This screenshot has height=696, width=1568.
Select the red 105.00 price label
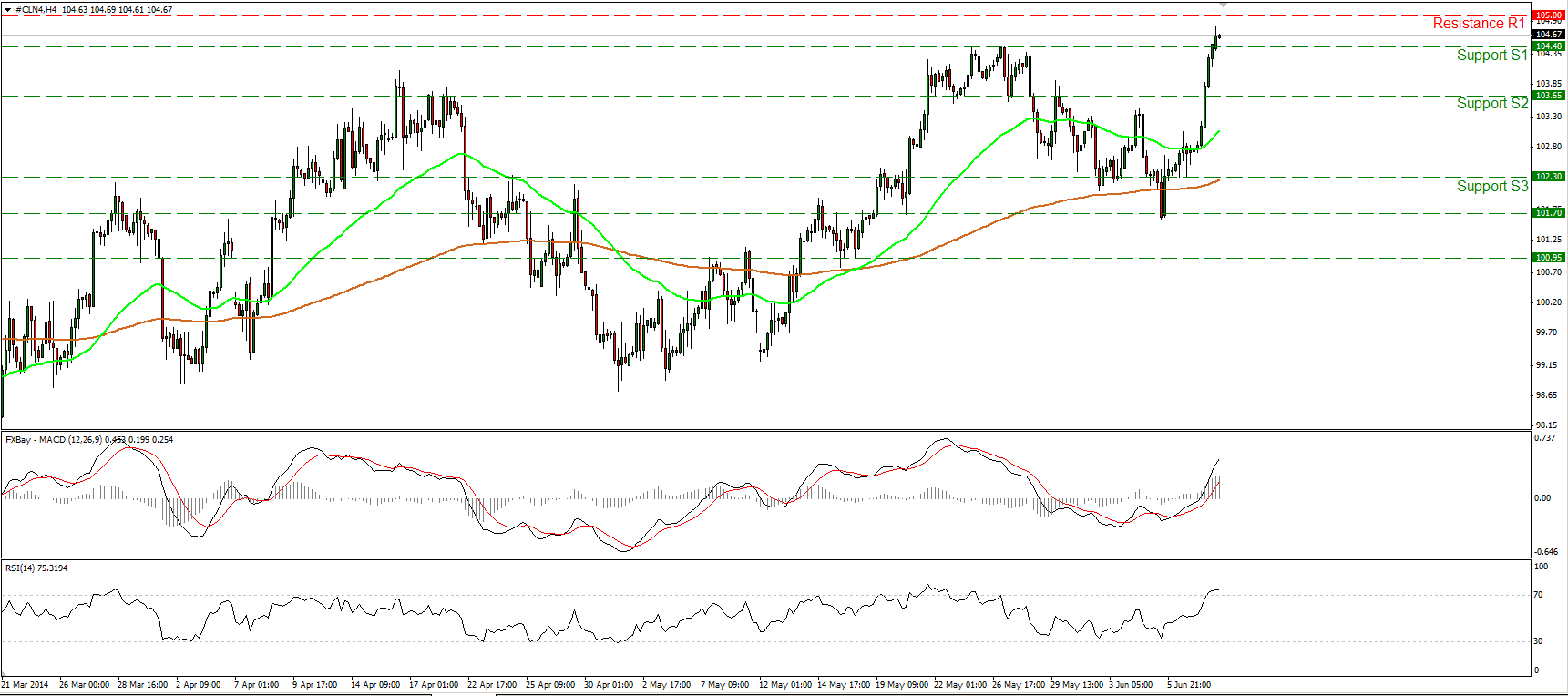click(1549, 15)
